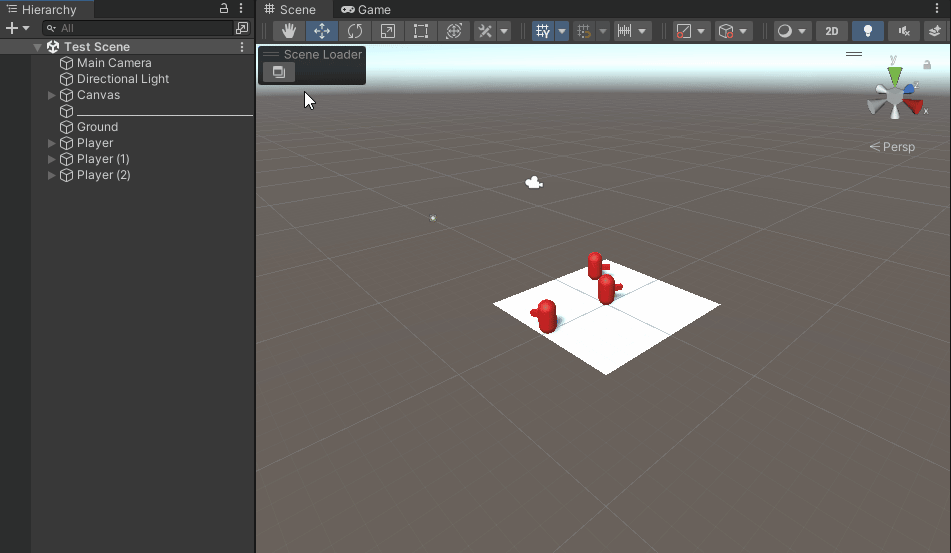Screen dimensions: 951x553
Task: Select the Scale tool
Action: tap(388, 31)
